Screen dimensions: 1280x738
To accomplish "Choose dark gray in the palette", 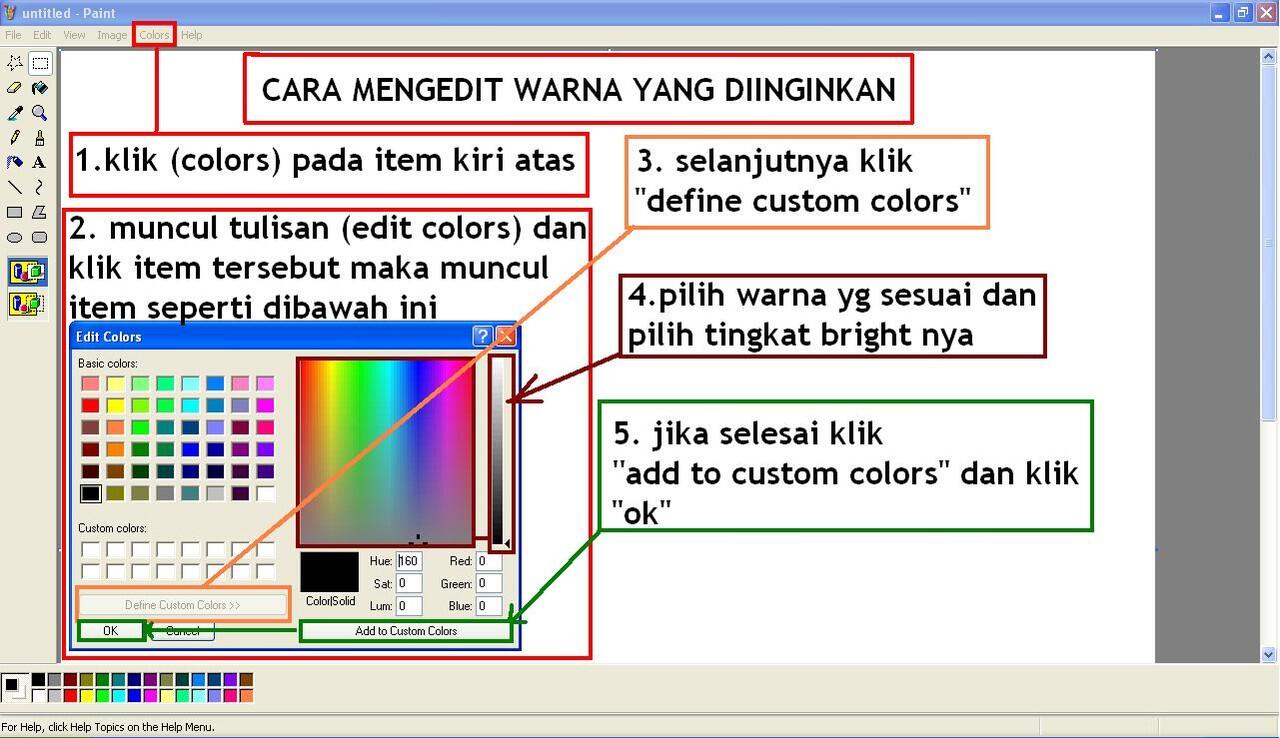I will (54, 679).
